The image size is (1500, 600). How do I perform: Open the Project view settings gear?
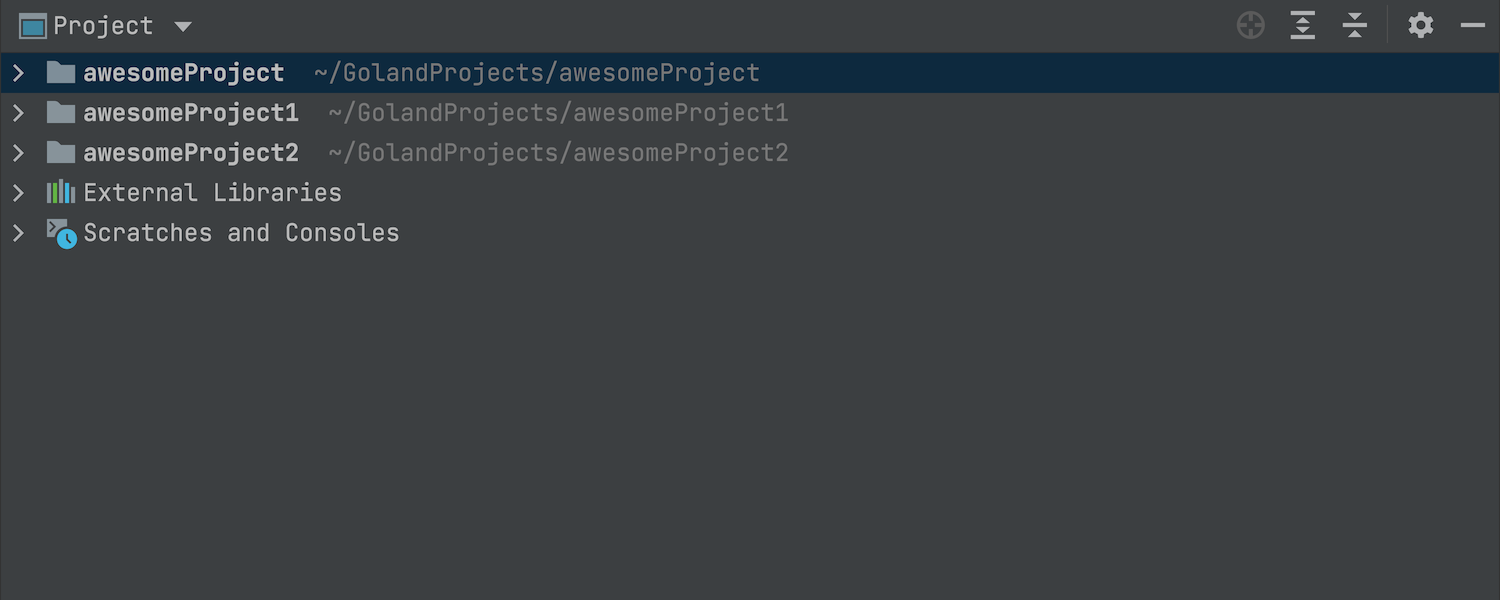(x=1421, y=26)
